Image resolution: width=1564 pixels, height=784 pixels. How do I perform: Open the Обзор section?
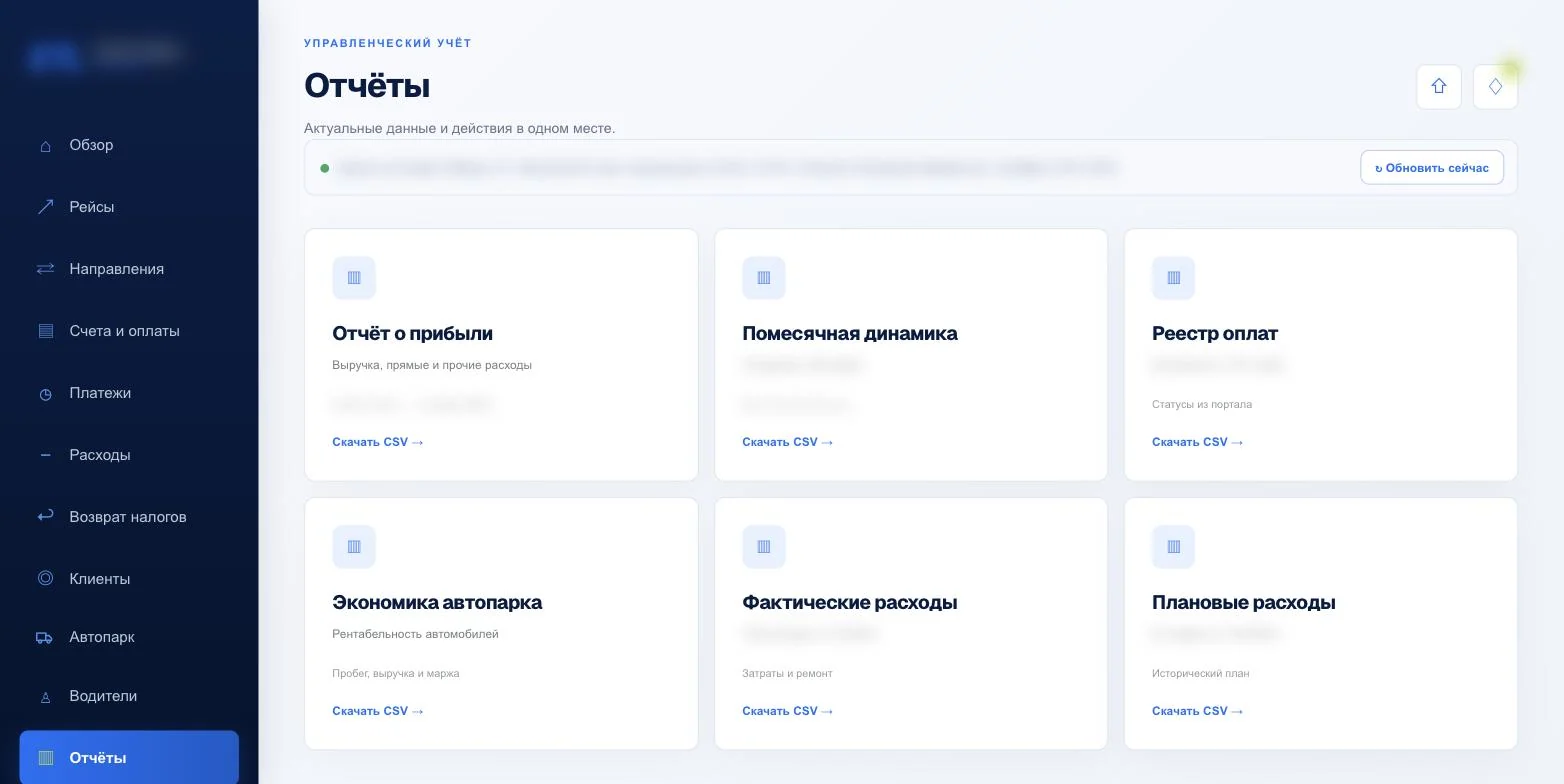coord(129,145)
